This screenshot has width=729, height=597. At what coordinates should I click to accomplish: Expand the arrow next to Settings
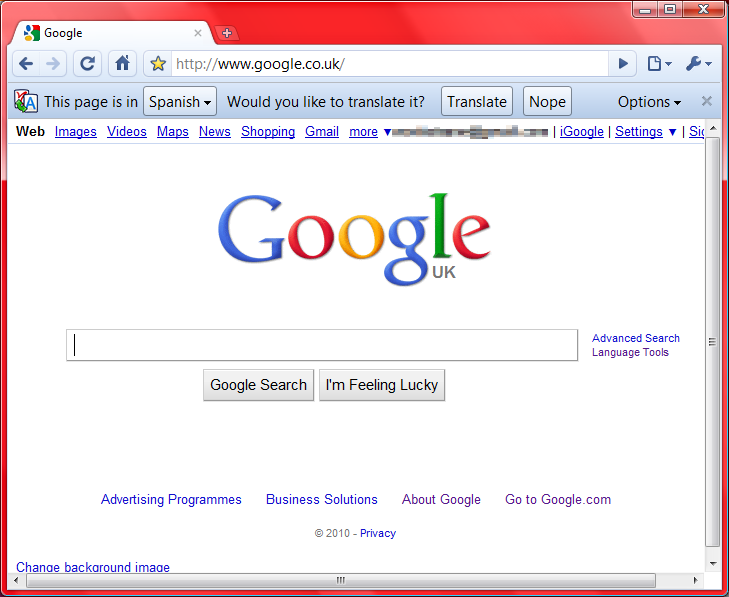click(x=672, y=133)
